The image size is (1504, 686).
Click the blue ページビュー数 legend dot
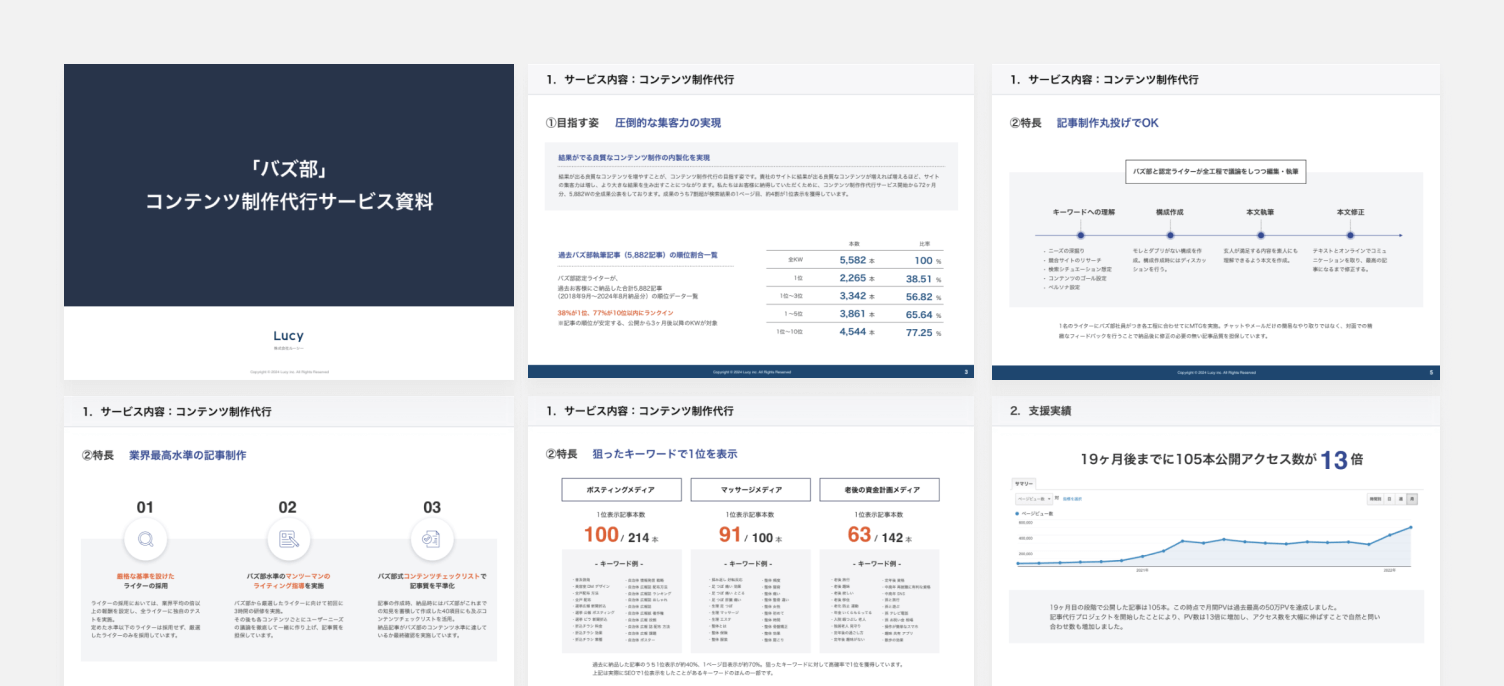1016,513
